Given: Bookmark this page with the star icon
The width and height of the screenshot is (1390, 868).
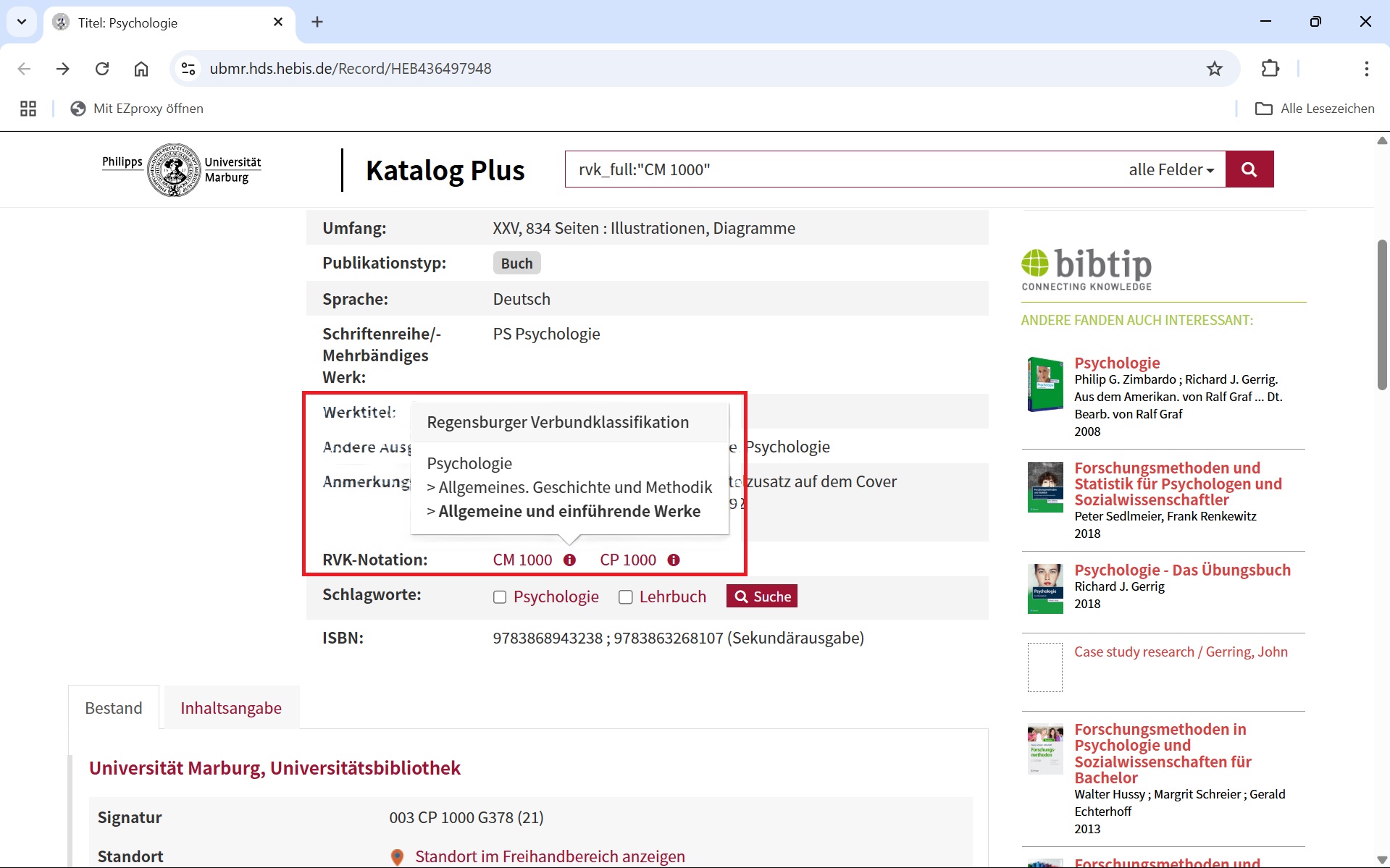Looking at the screenshot, I should coord(1215,69).
